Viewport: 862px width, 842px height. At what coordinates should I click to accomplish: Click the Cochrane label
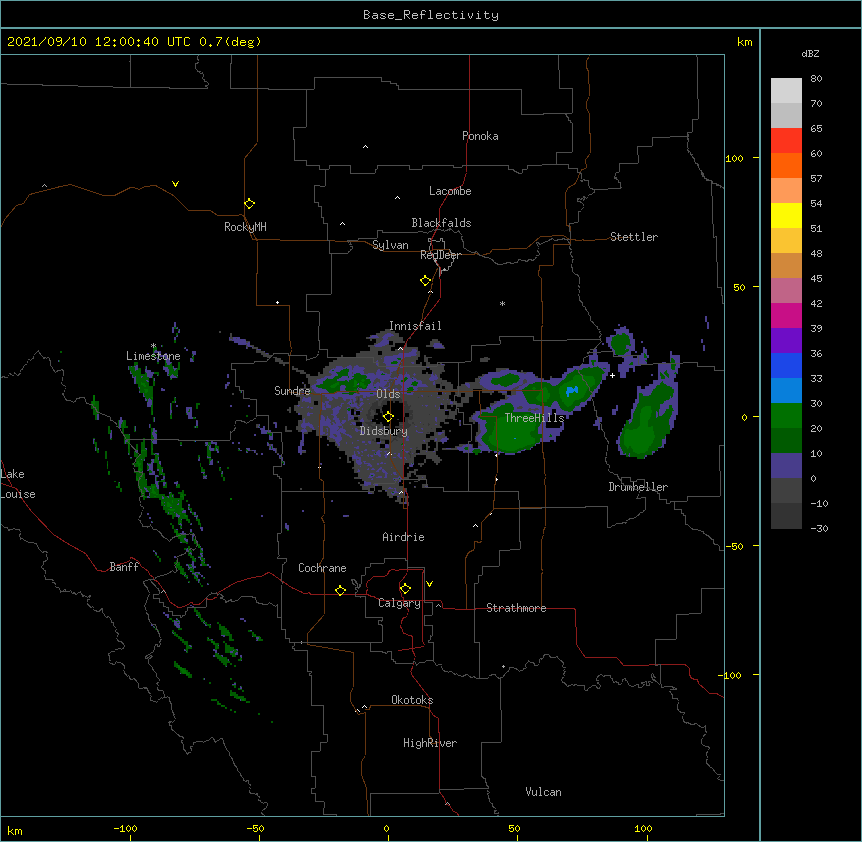point(322,568)
